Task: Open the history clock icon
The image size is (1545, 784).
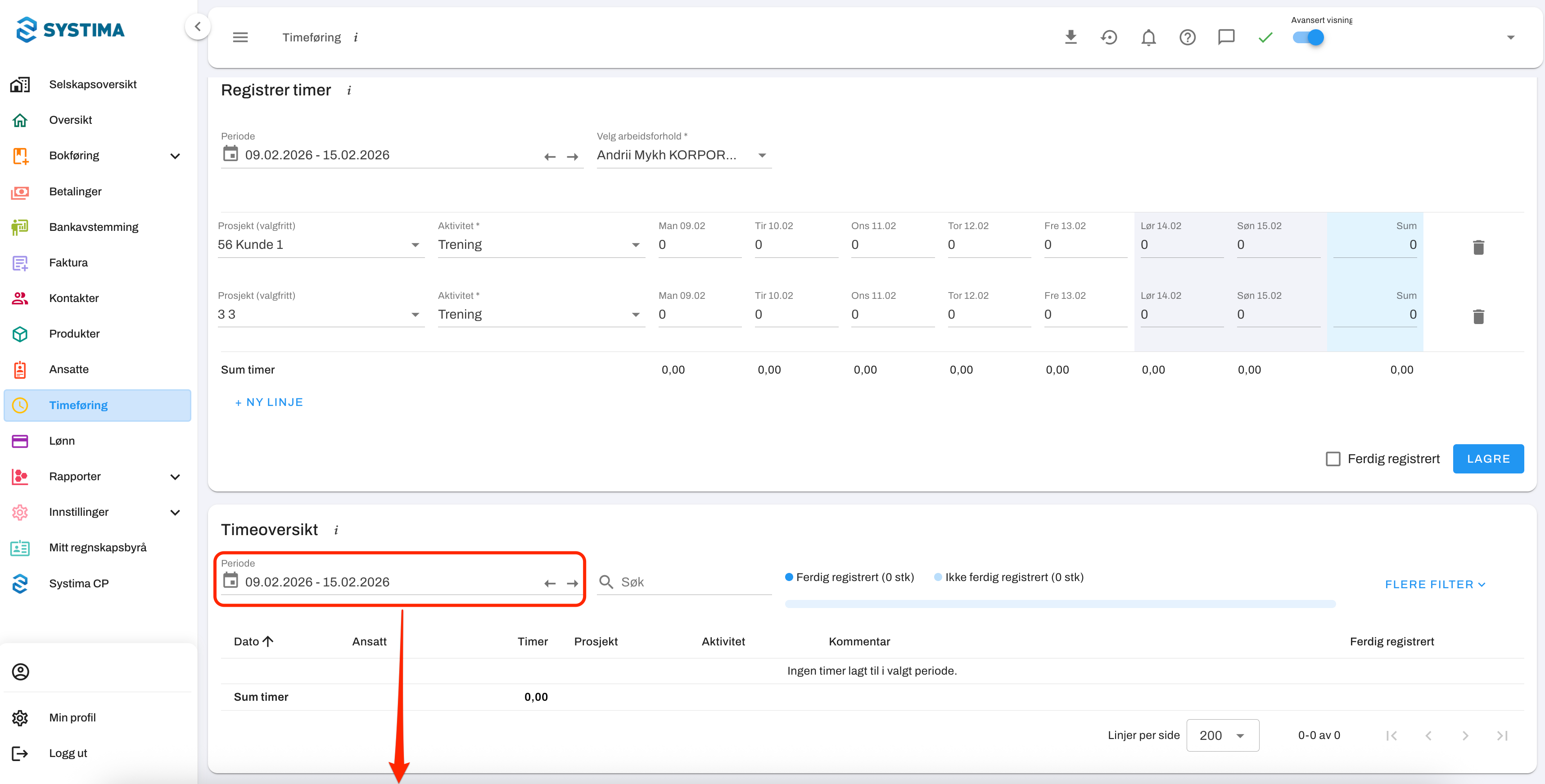Action: 1109,37
